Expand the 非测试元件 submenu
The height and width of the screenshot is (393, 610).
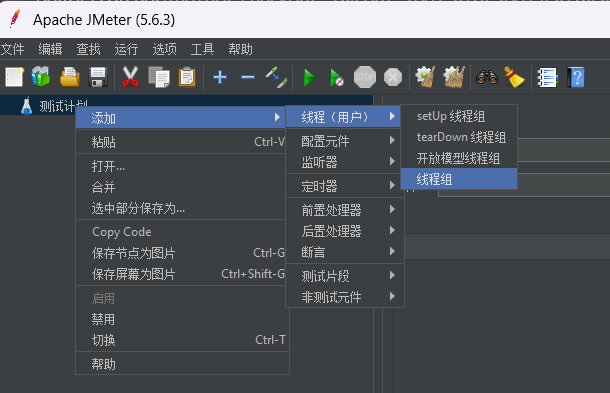345,297
